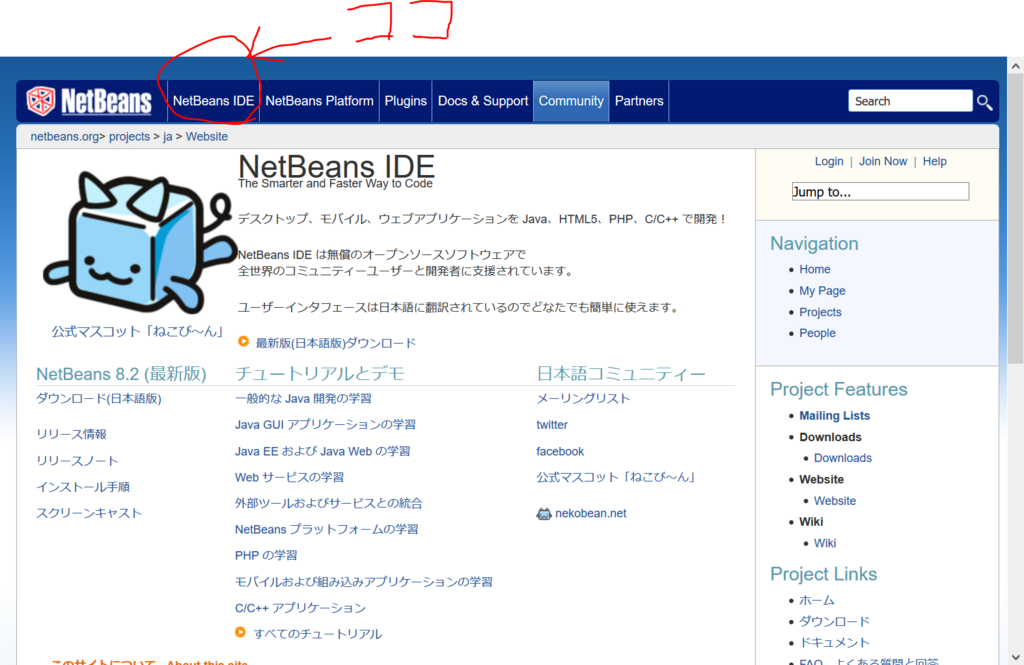1024x665 pixels.
Task: Open リリース情報 link
Action: 71,434
